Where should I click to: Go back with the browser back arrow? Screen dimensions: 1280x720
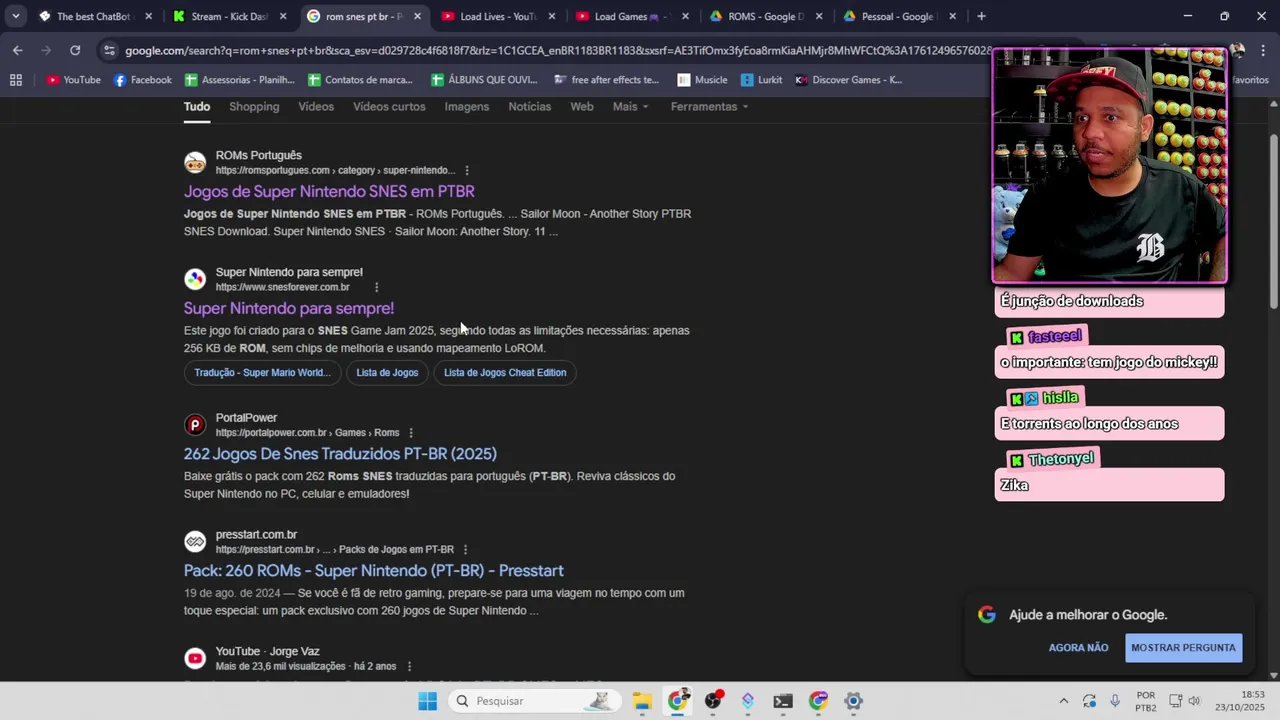tap(18, 50)
